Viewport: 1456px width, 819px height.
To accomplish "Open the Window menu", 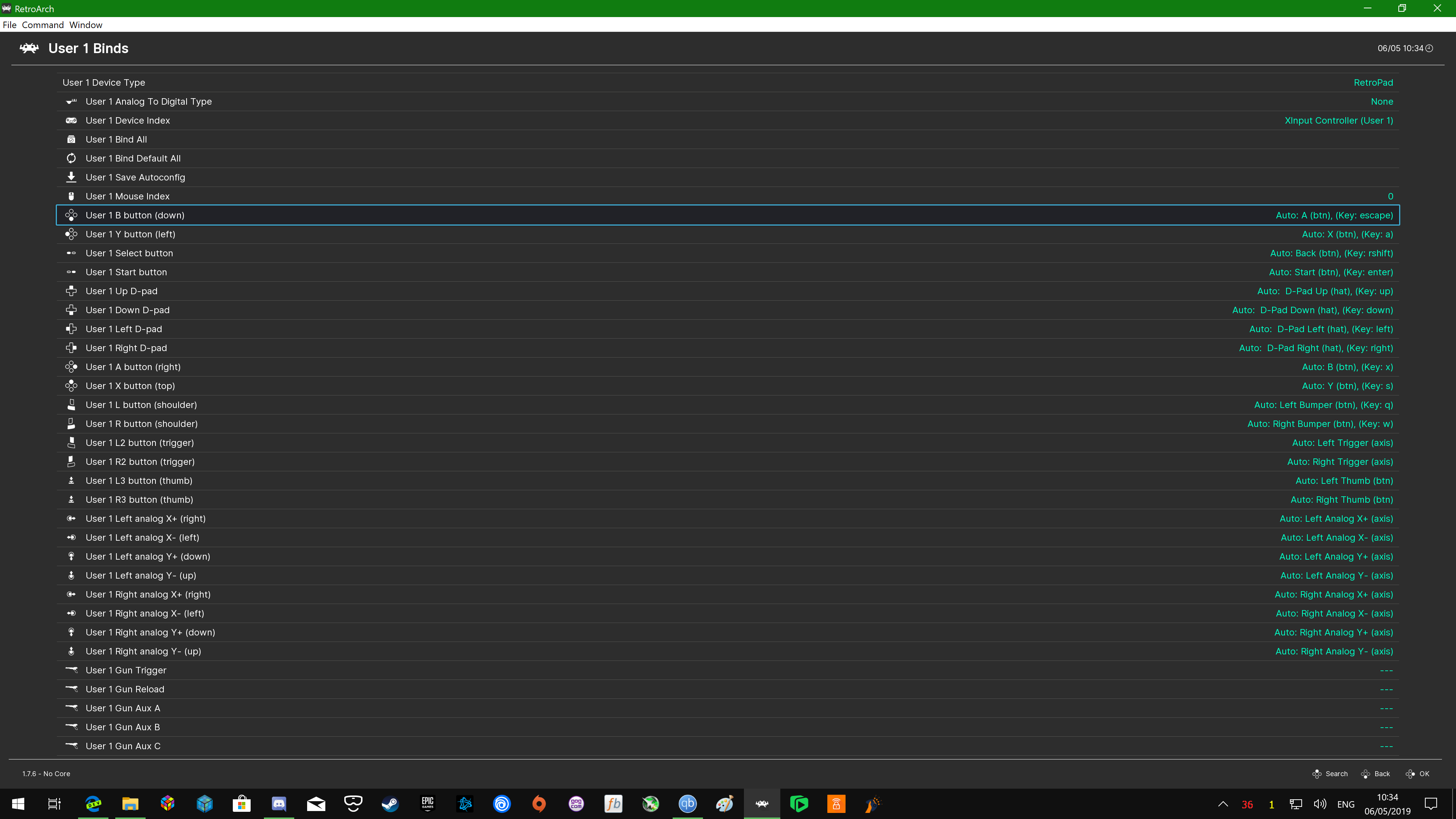I will click(86, 25).
